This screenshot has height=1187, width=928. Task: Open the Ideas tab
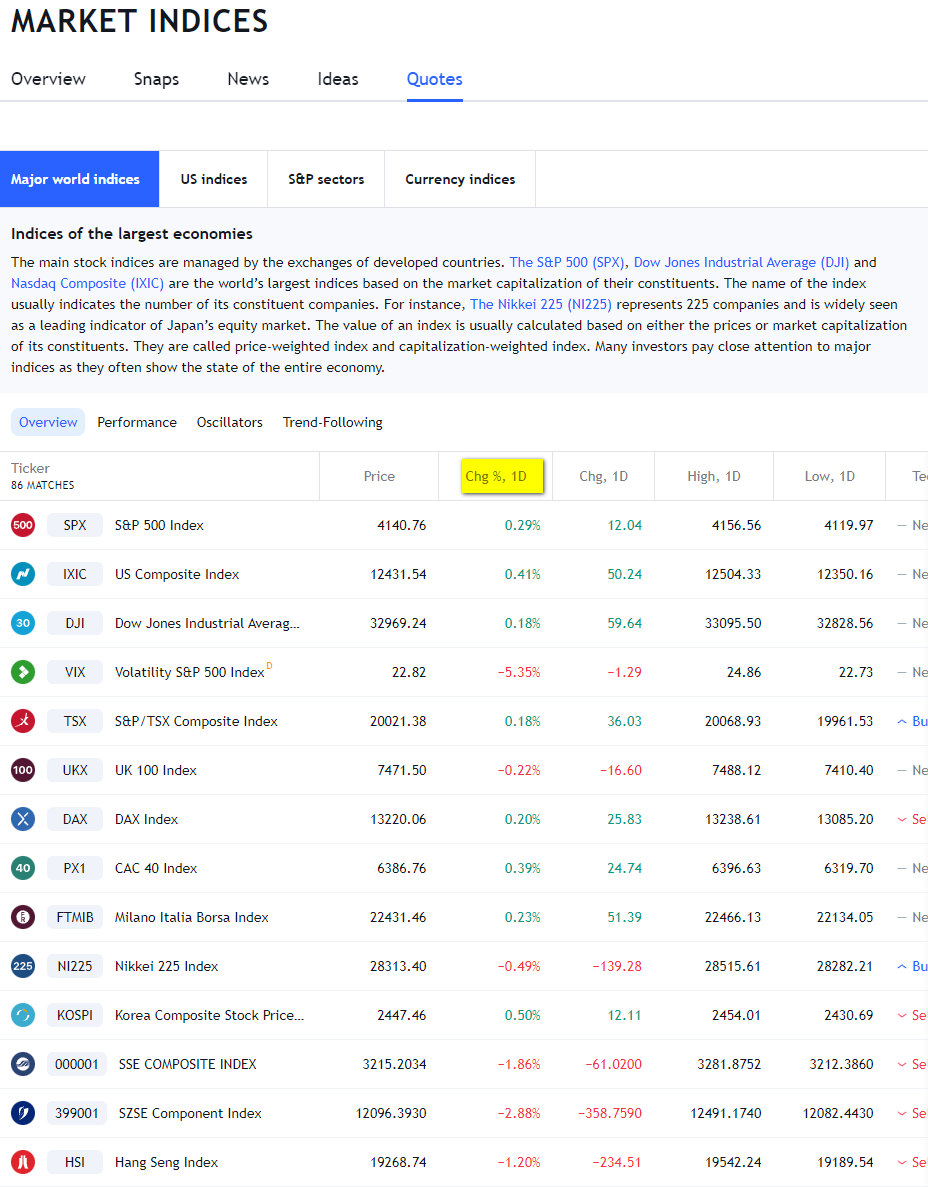[338, 79]
